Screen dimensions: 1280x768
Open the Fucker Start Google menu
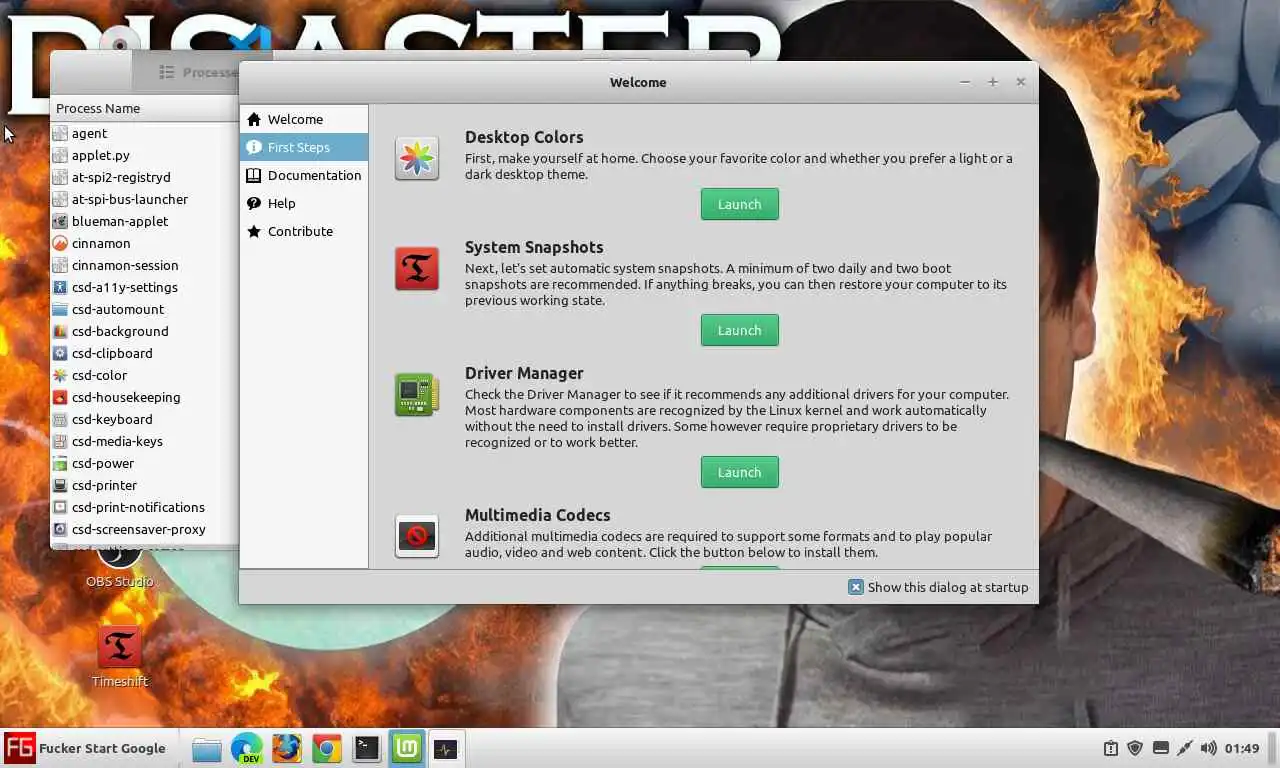point(86,748)
